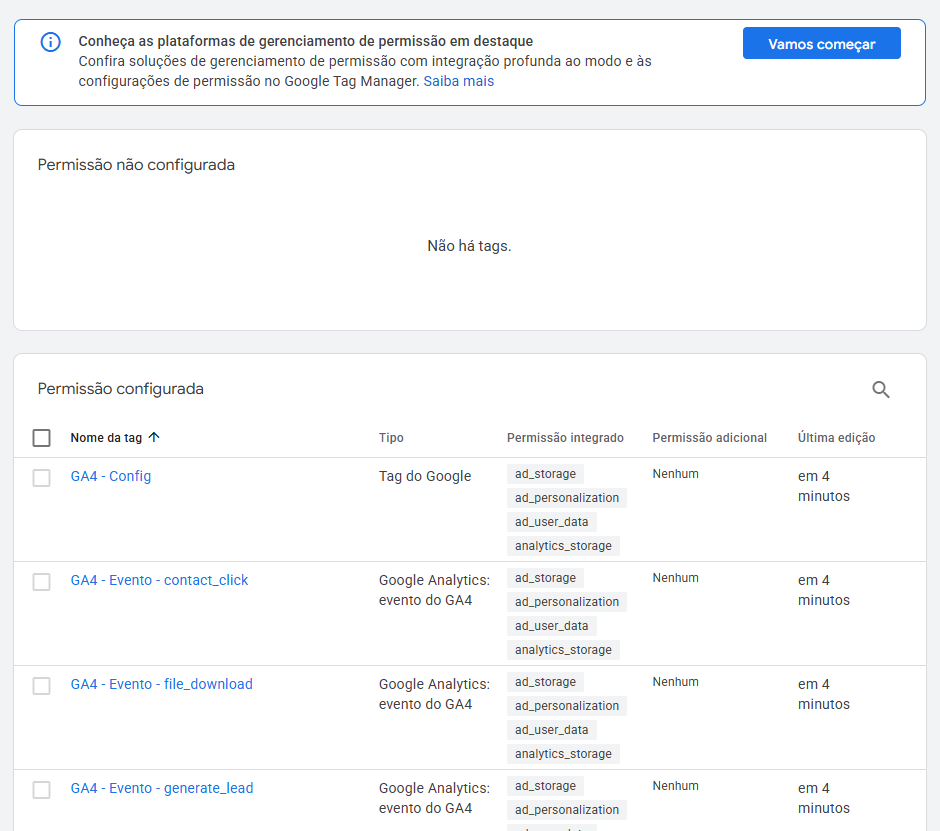Image resolution: width=940 pixels, height=831 pixels.
Task: Click ad_storage chip in the contact_click row
Action: (x=545, y=577)
